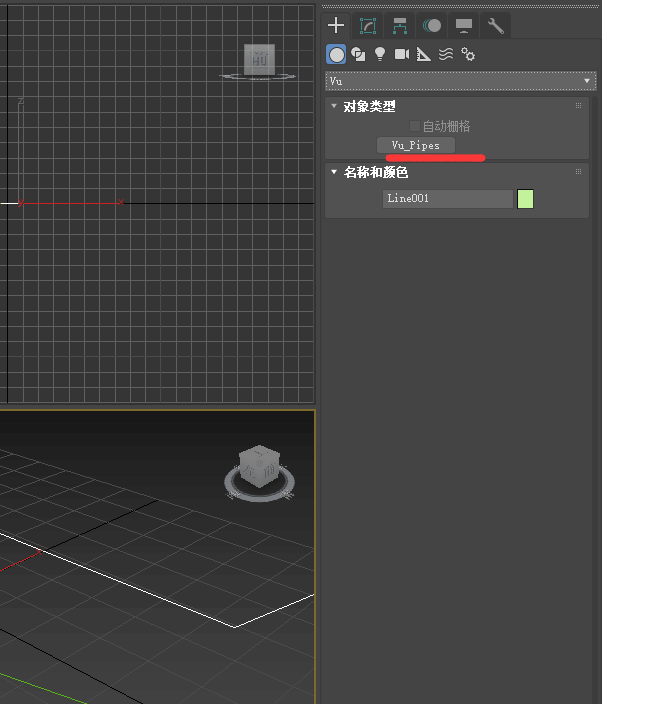Select the Space Warps category icon
This screenshot has width=657, height=704.
[446, 54]
